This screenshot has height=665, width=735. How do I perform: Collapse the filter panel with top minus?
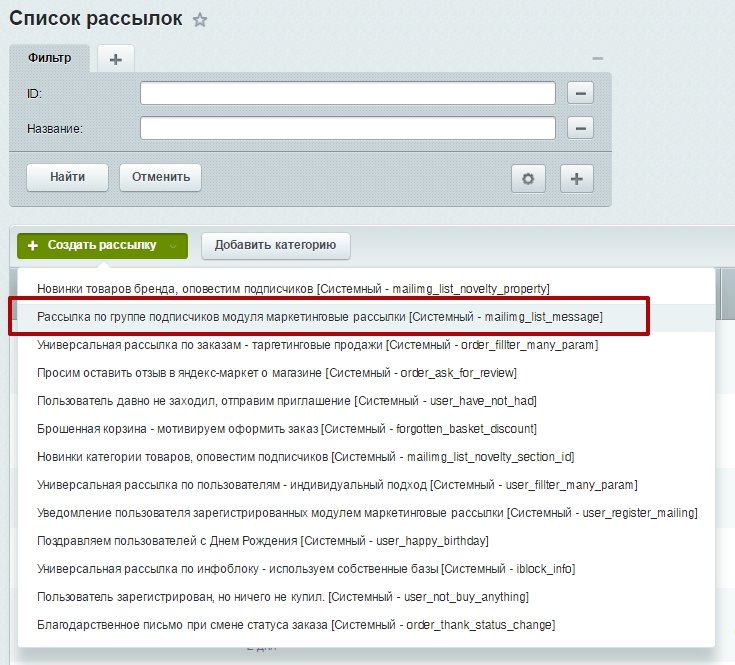pyautogui.click(x=597, y=59)
